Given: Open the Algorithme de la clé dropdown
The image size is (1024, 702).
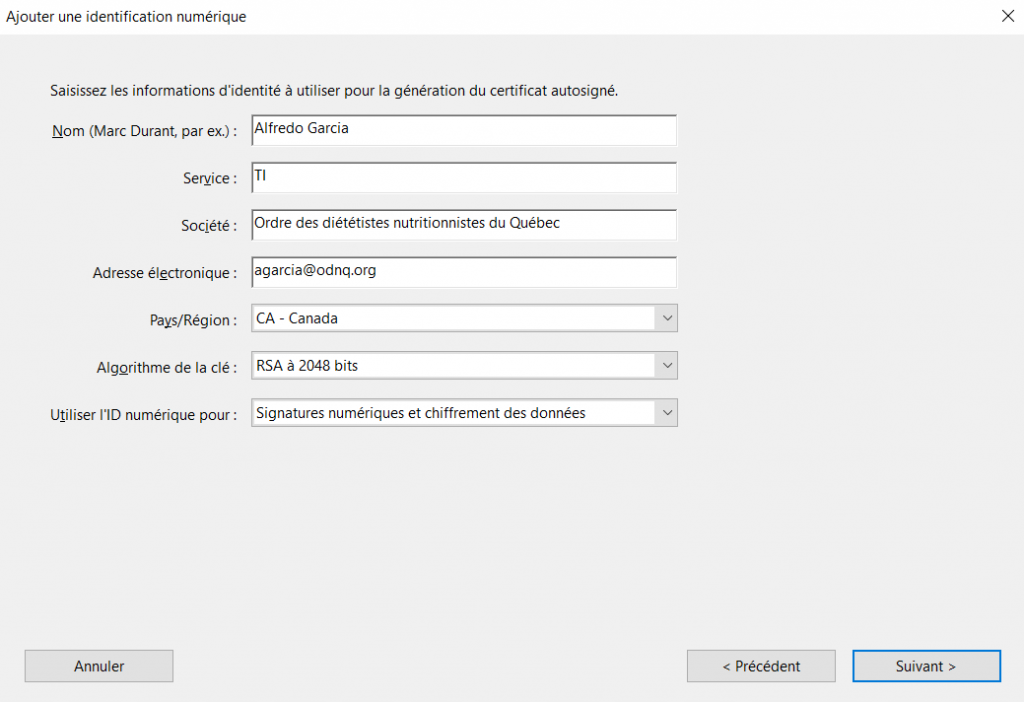Looking at the screenshot, I should click(464, 366).
